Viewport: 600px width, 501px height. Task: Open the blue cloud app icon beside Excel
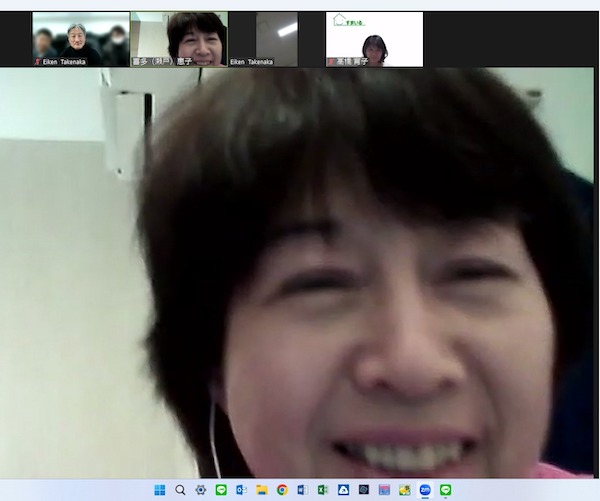pyautogui.click(x=343, y=490)
